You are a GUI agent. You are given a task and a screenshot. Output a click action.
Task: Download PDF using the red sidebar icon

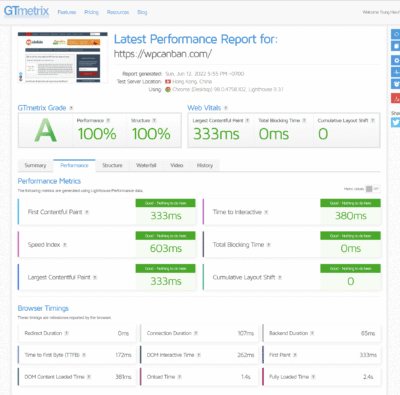396,98
